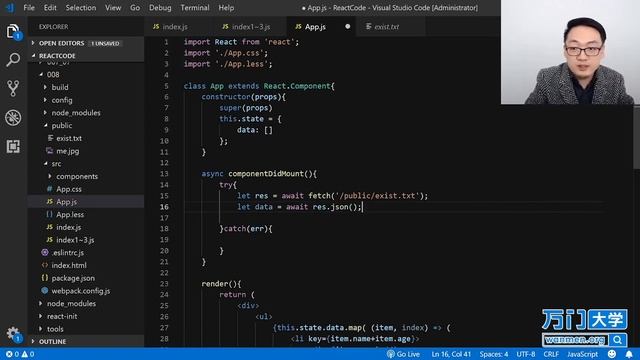640x360 pixels.
Task: Open the Edit menu
Action: point(50,7)
